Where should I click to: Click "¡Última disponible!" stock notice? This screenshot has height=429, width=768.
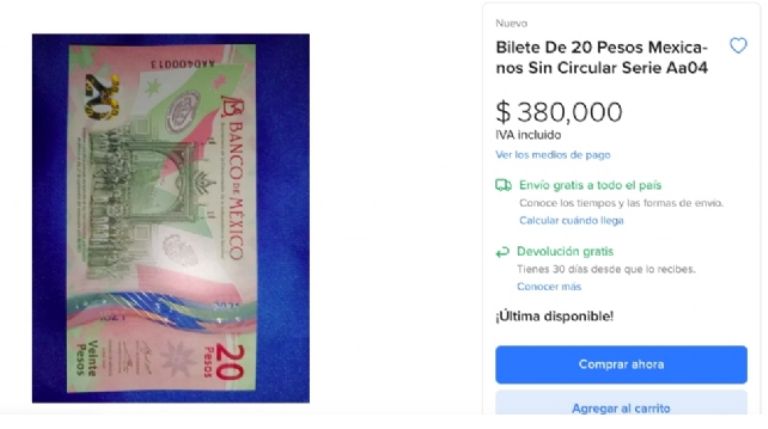coord(554,316)
